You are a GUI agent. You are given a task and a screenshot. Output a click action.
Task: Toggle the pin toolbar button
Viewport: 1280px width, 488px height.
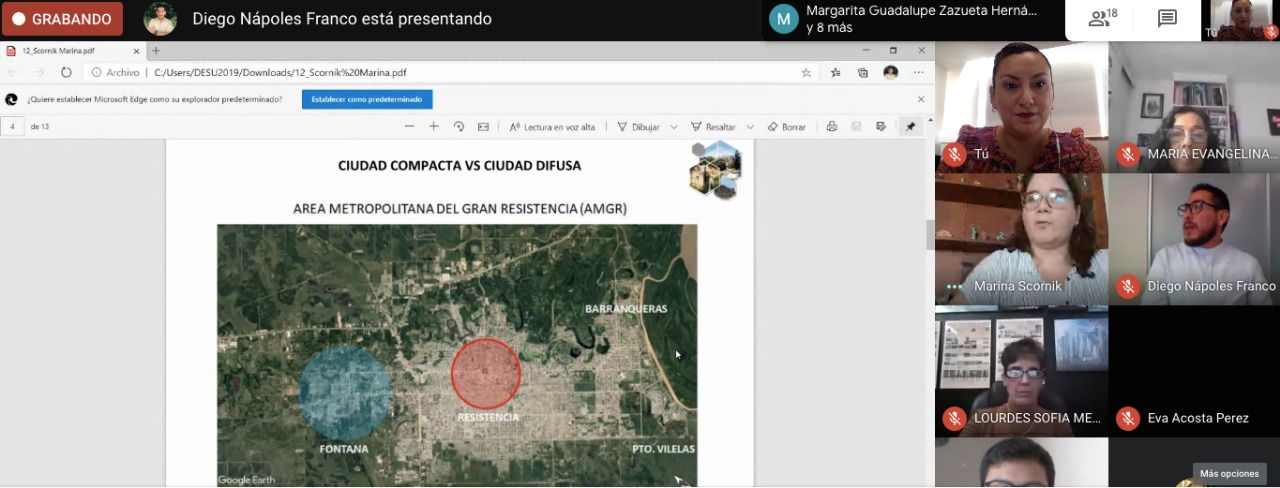pyautogui.click(x=910, y=127)
